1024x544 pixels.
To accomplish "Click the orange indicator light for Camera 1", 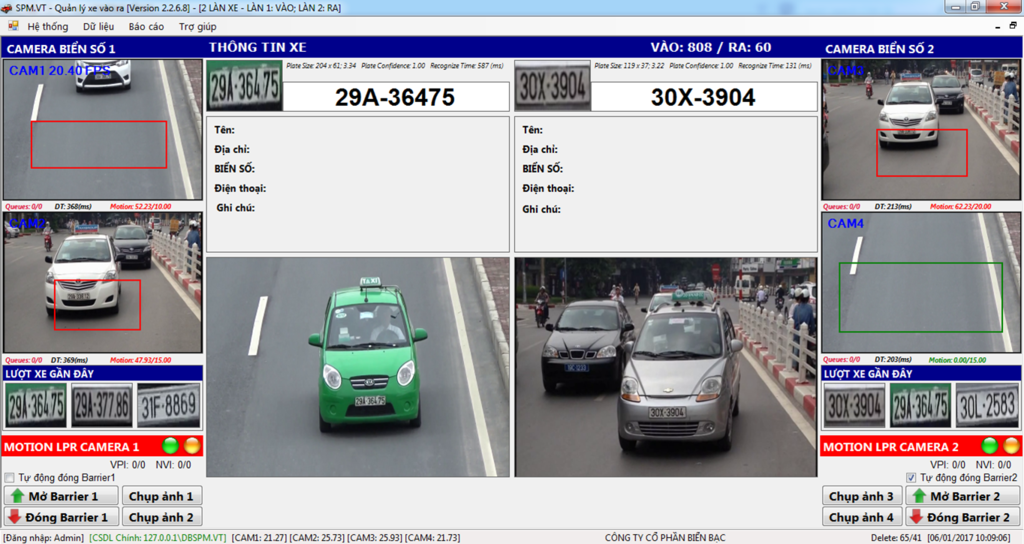I will [190, 446].
